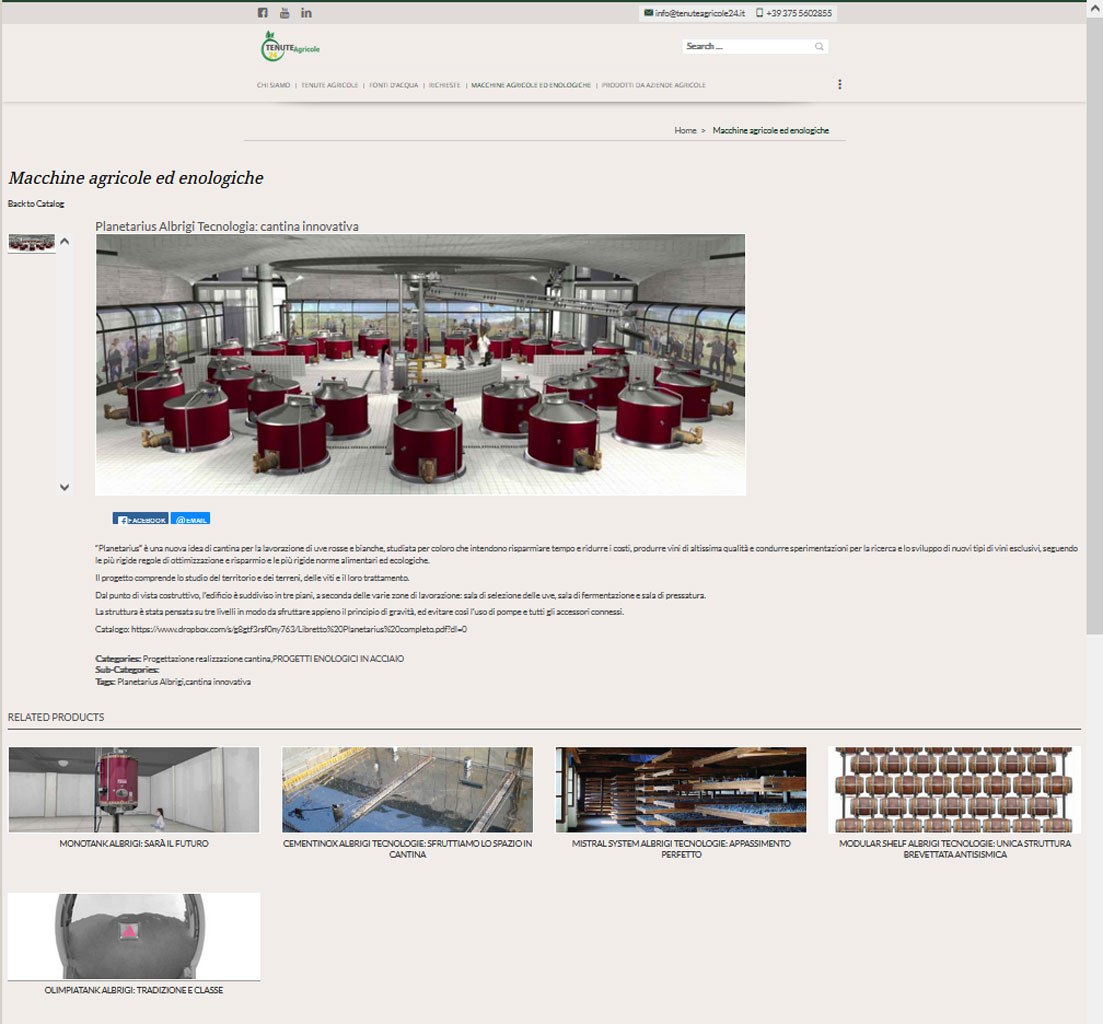Click the thumbnail gallery up arrow

(65, 241)
